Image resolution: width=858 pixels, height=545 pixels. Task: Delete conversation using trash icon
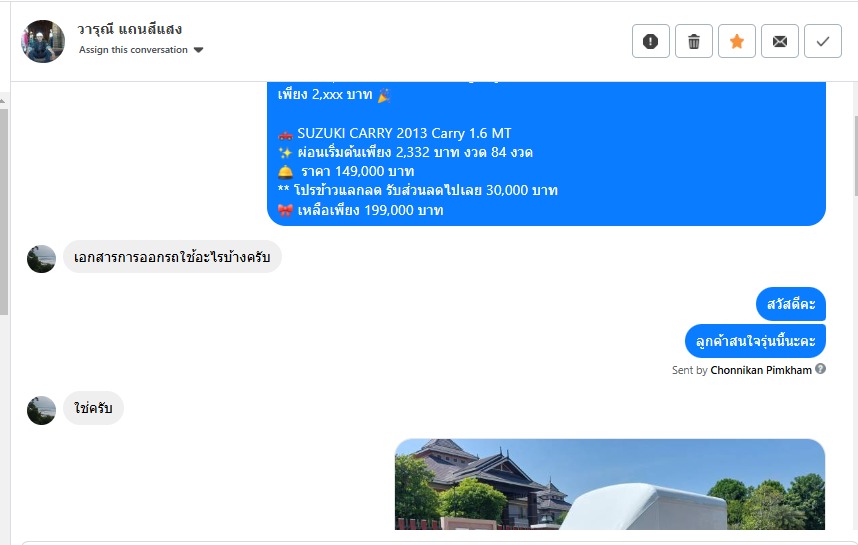coord(694,41)
